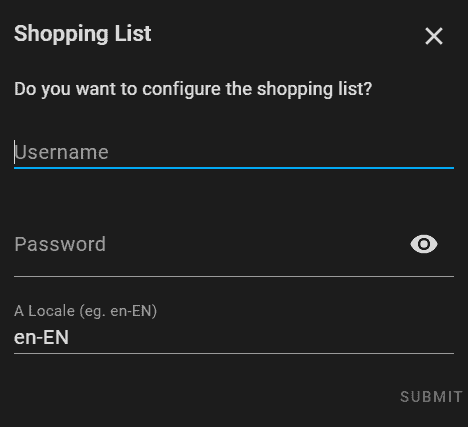Click the SUBMIT text button
The width and height of the screenshot is (468, 427).
click(431, 397)
